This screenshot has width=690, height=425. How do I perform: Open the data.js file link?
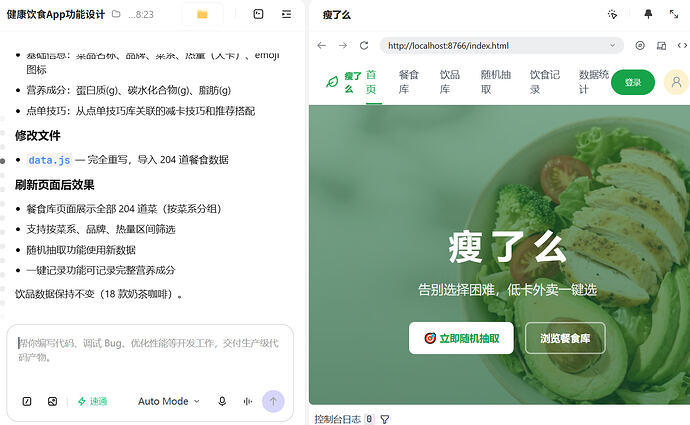(49, 160)
